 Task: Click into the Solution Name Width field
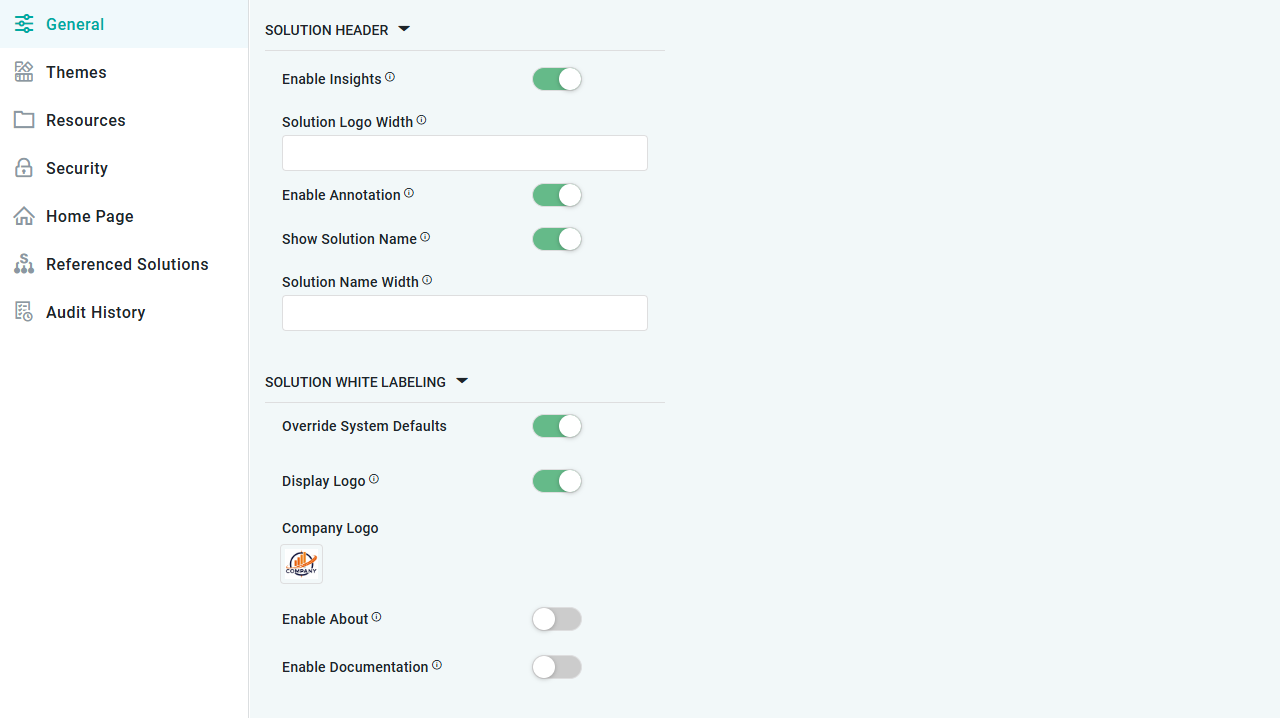(465, 313)
